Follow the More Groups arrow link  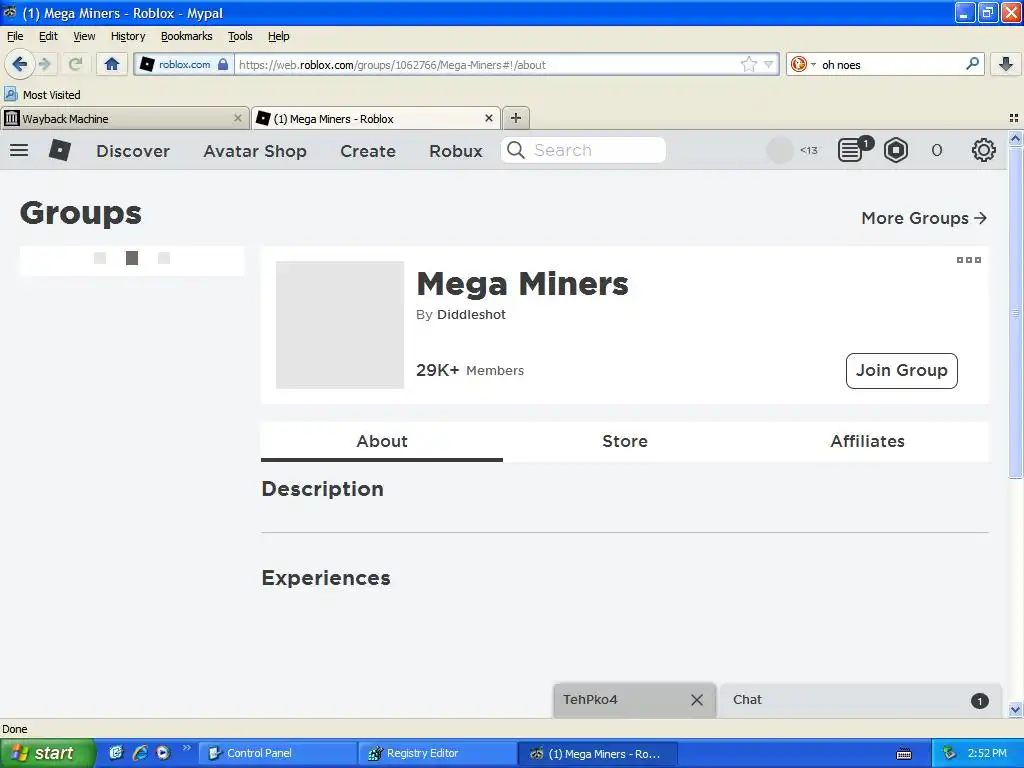click(923, 218)
